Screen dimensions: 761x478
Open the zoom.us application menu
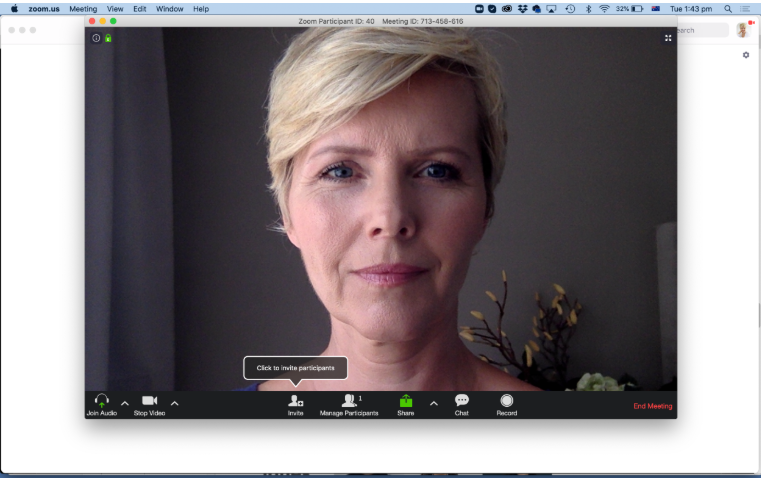pos(44,9)
